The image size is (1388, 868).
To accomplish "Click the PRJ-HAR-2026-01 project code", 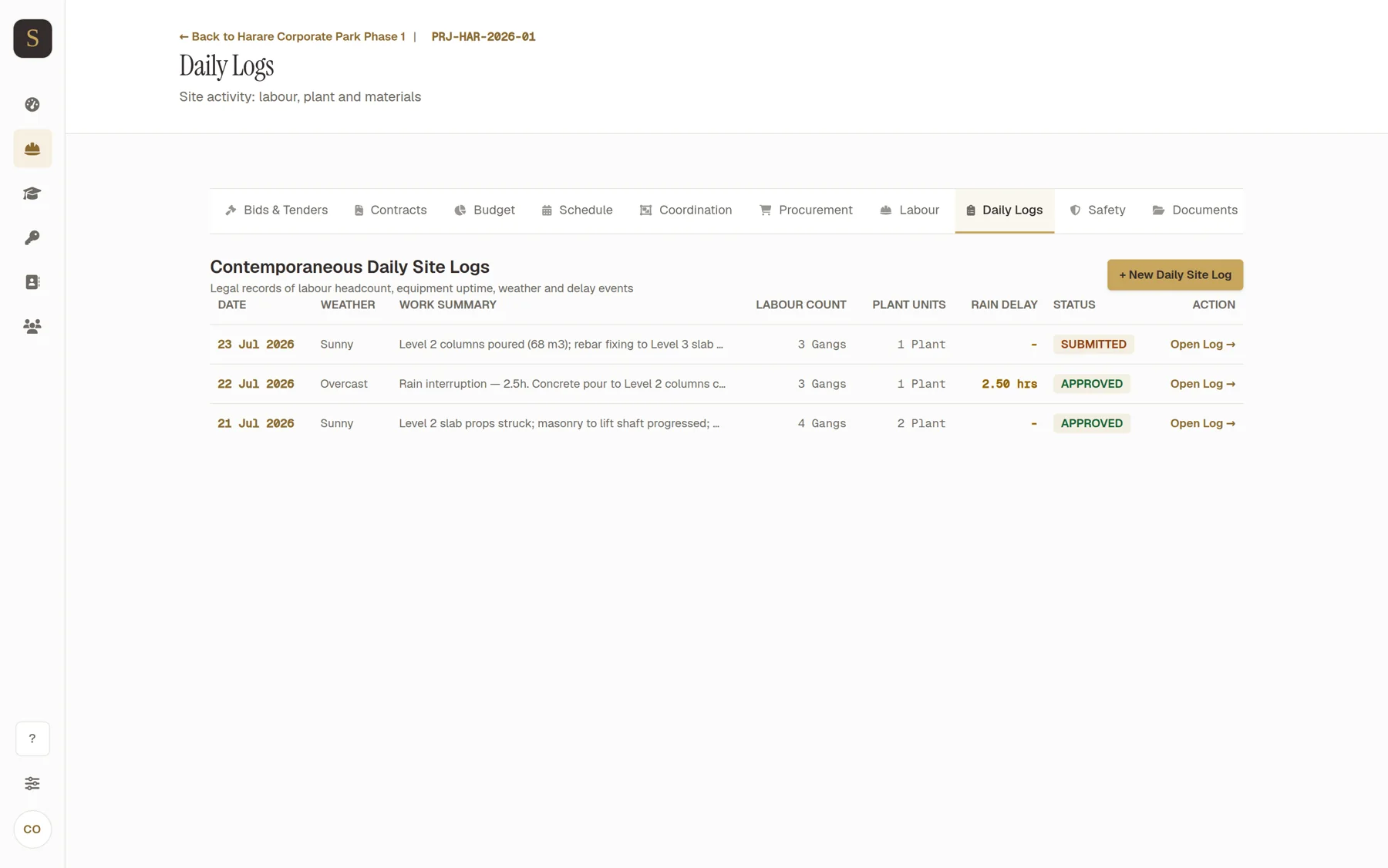I will pyautogui.click(x=483, y=37).
